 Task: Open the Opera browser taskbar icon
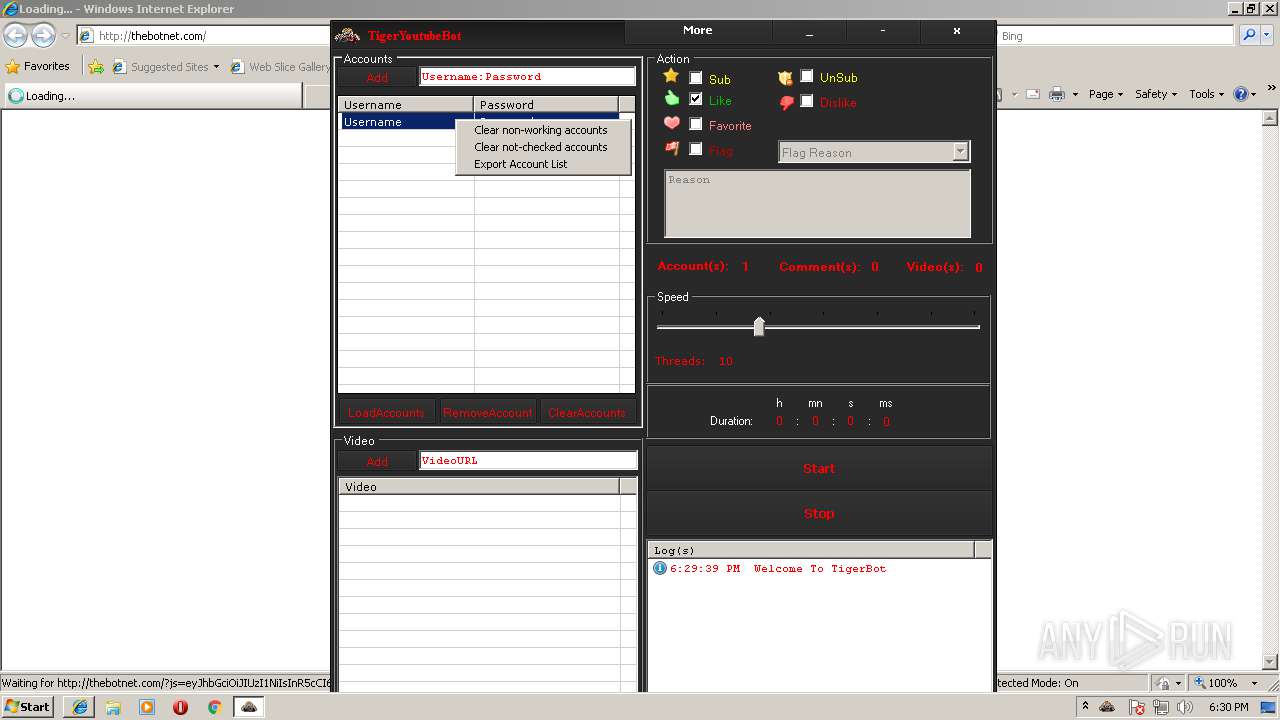pos(180,707)
